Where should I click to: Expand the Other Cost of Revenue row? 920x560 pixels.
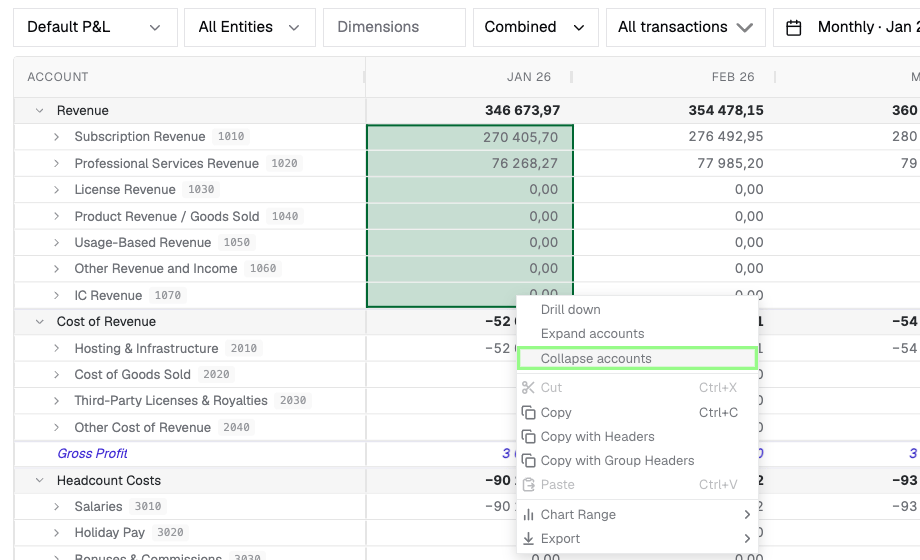point(56,427)
